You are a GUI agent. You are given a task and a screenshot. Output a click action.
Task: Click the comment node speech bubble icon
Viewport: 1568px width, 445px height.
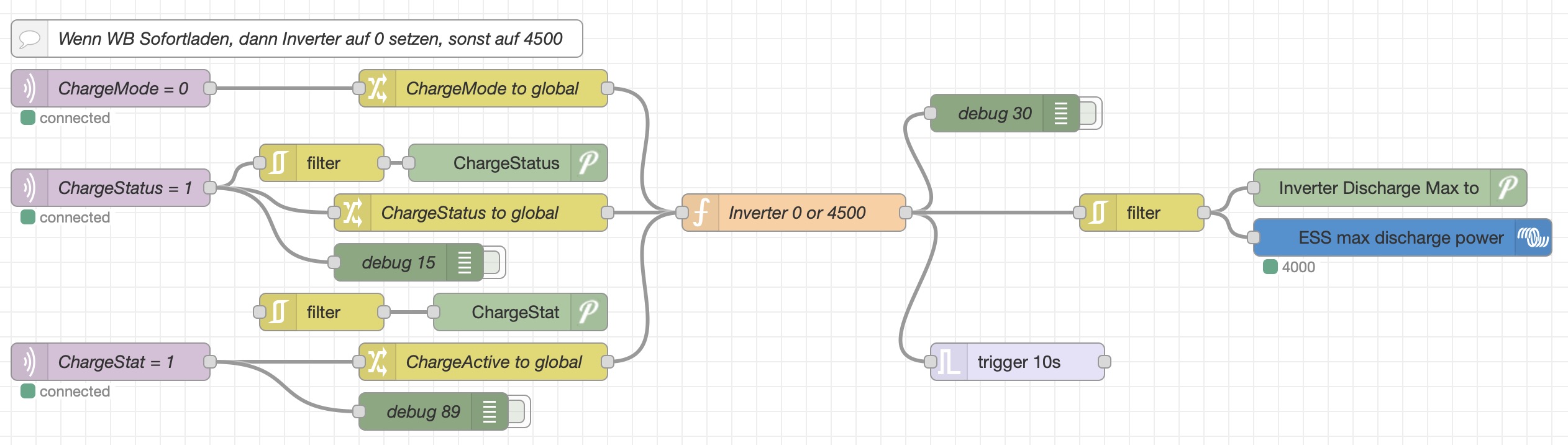pyautogui.click(x=29, y=39)
